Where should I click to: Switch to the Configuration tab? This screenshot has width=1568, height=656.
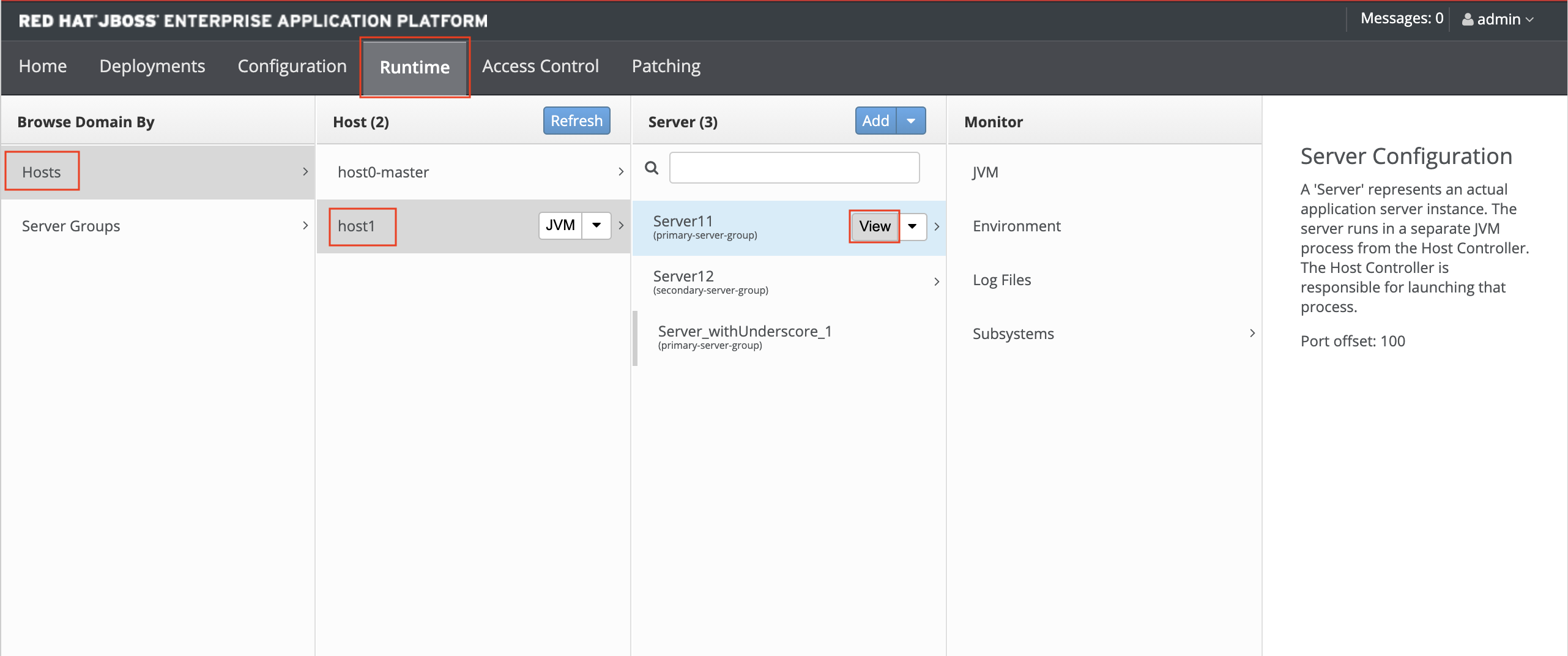click(292, 66)
